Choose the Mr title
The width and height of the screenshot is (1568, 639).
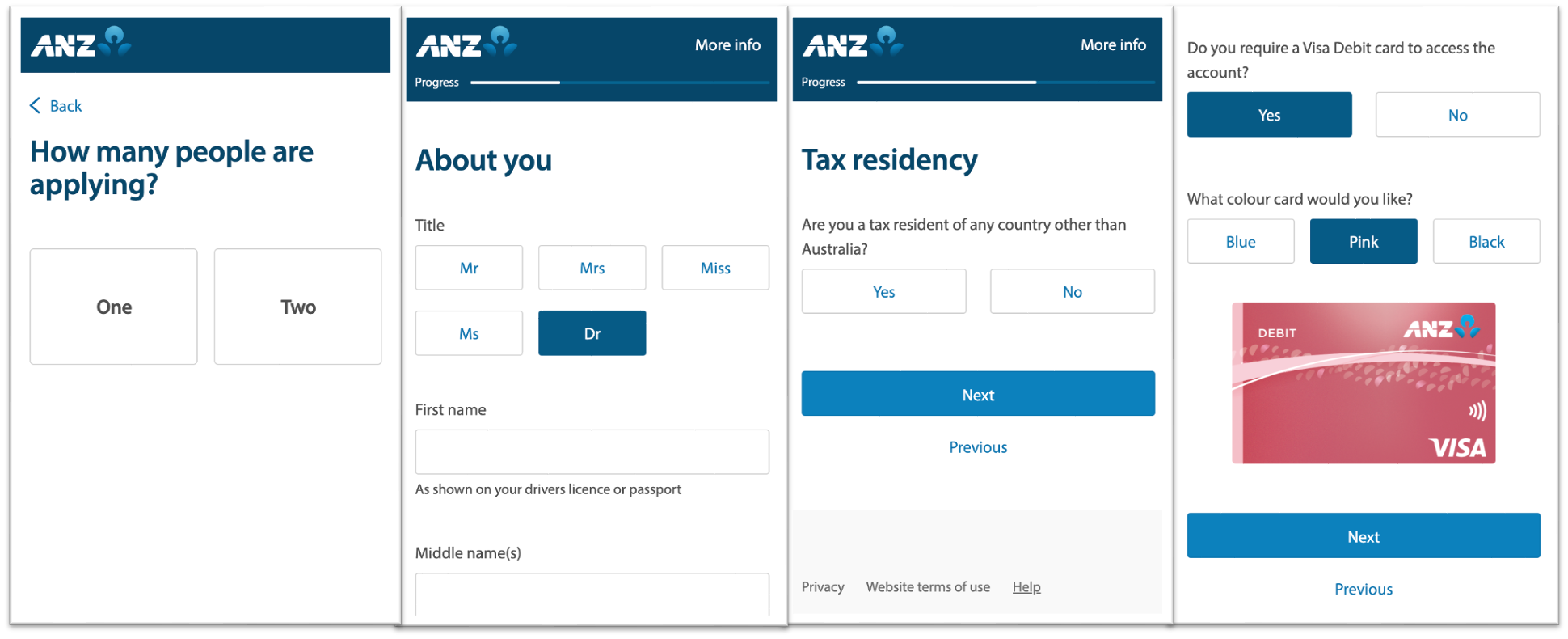point(469,268)
